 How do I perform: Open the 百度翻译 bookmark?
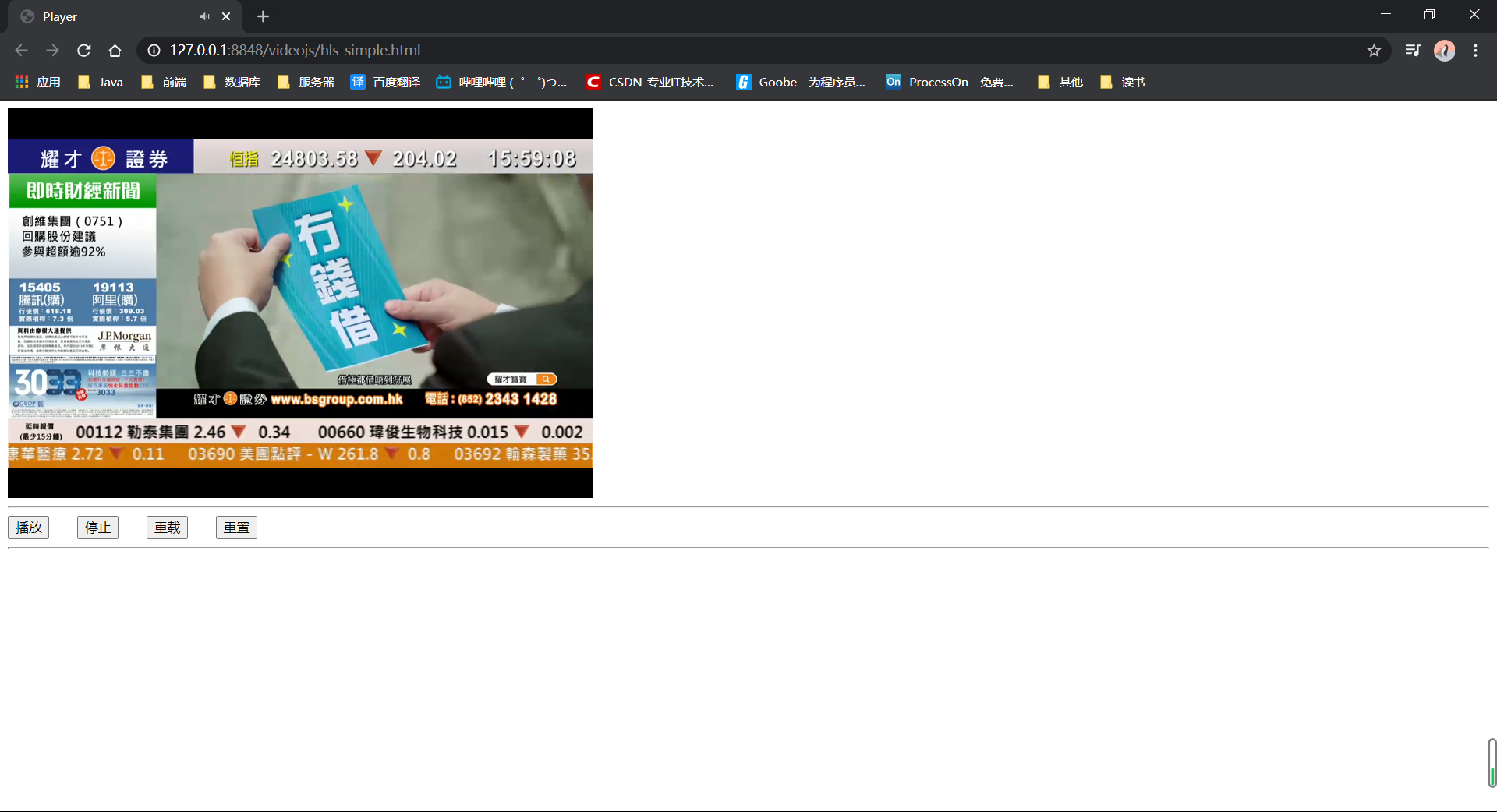[x=385, y=82]
